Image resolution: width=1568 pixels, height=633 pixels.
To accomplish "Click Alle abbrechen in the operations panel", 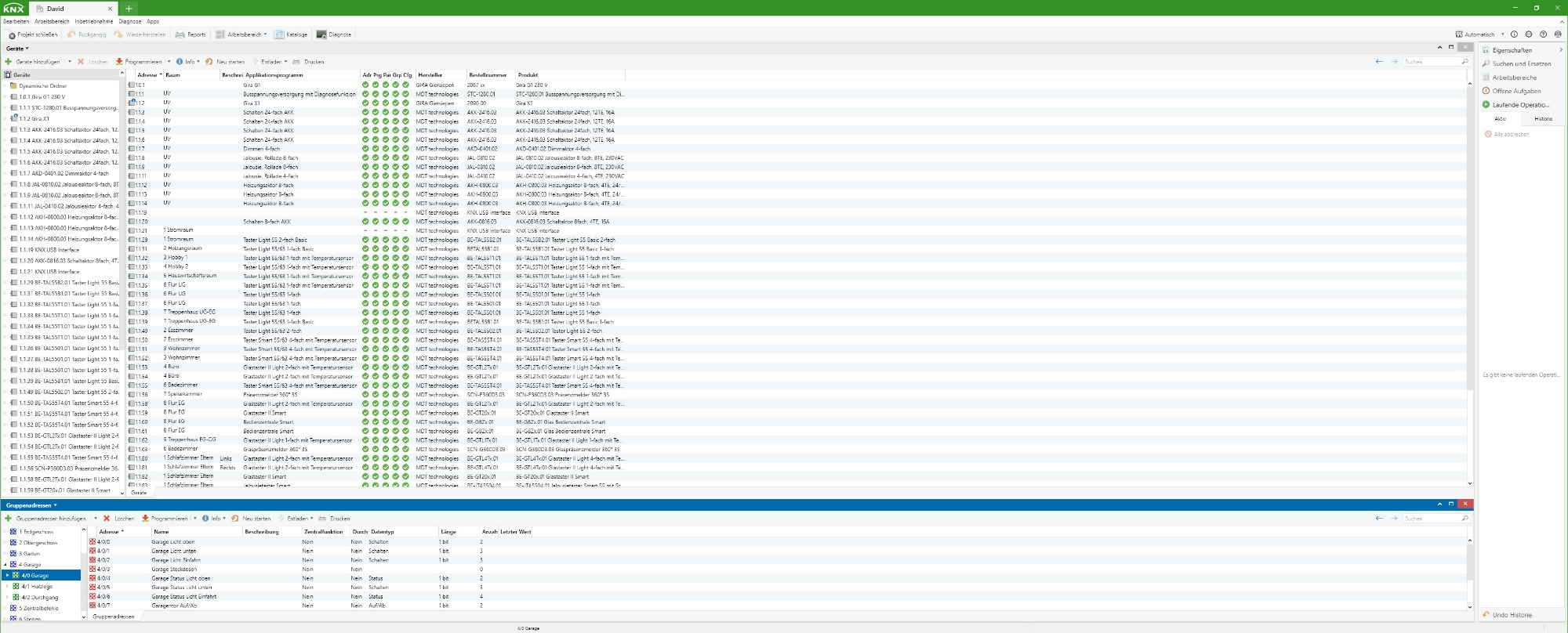I will [x=1507, y=135].
